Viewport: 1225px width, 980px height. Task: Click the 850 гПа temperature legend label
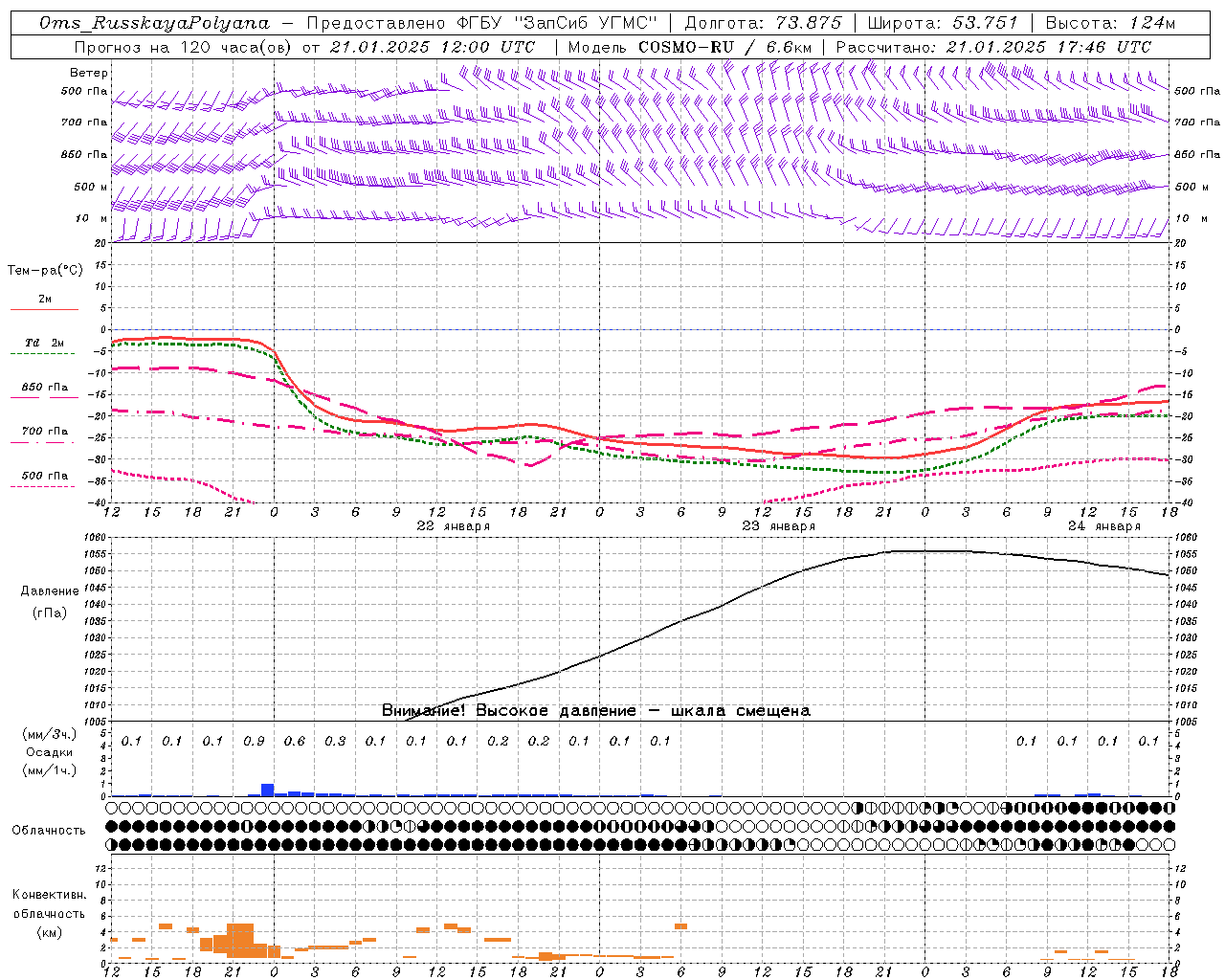coord(45,387)
